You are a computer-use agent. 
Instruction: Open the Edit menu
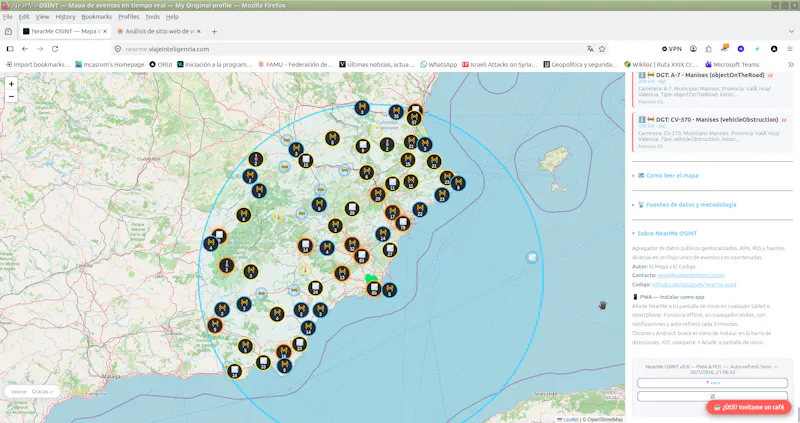coord(24,17)
